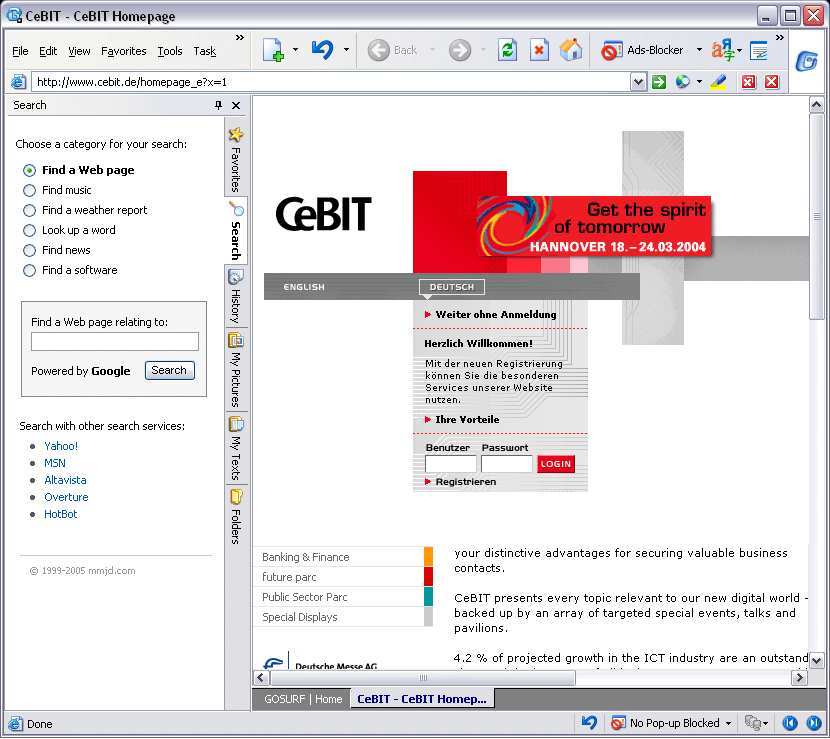Open the Favorites menu
Image resolution: width=830 pixels, height=739 pixels.
pyautogui.click(x=124, y=51)
